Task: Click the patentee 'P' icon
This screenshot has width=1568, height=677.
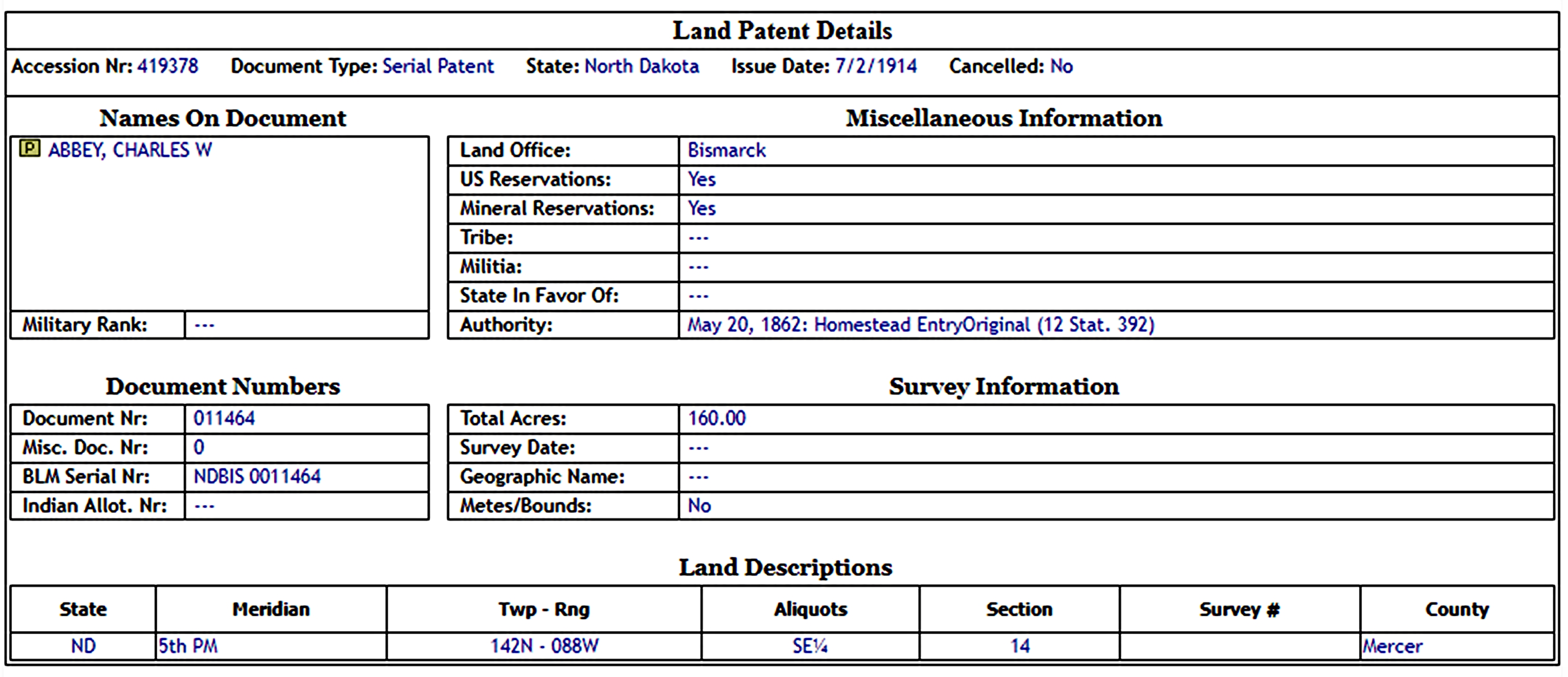Action: click(29, 148)
